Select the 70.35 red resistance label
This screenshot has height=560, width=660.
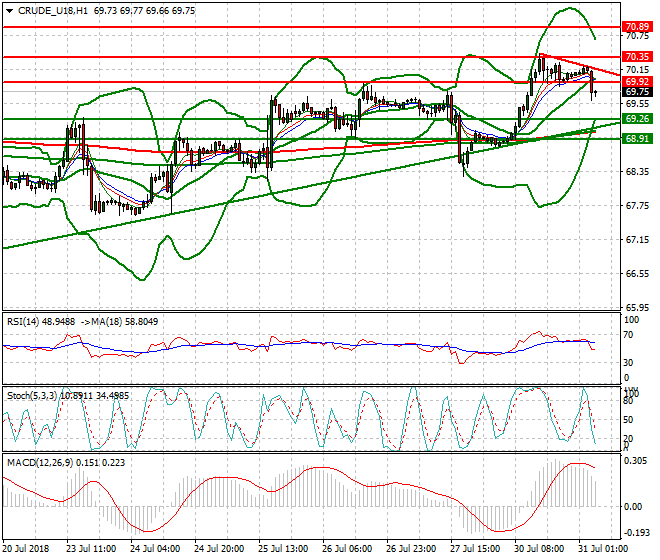[637, 56]
